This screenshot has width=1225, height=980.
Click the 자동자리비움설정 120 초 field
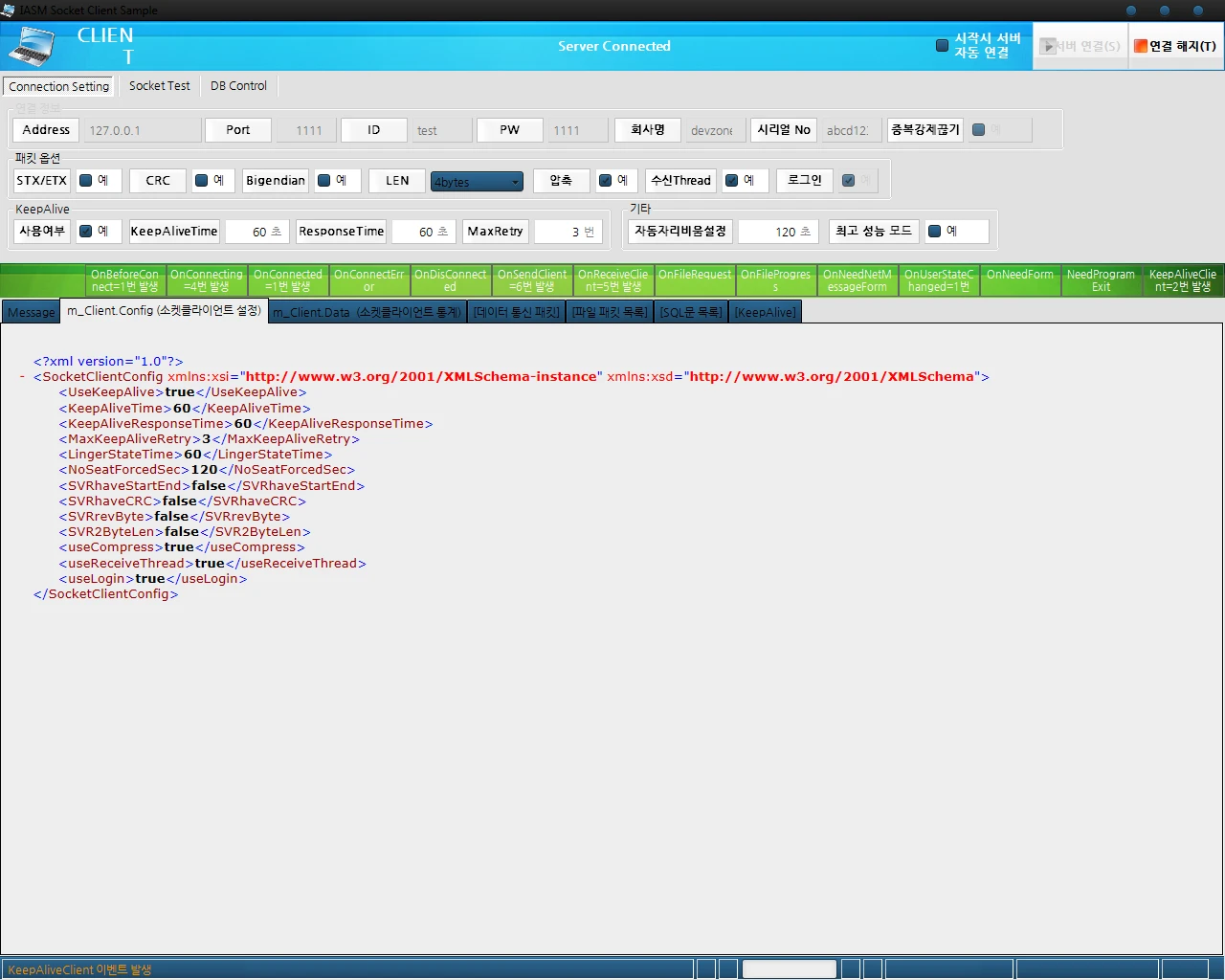(x=777, y=232)
